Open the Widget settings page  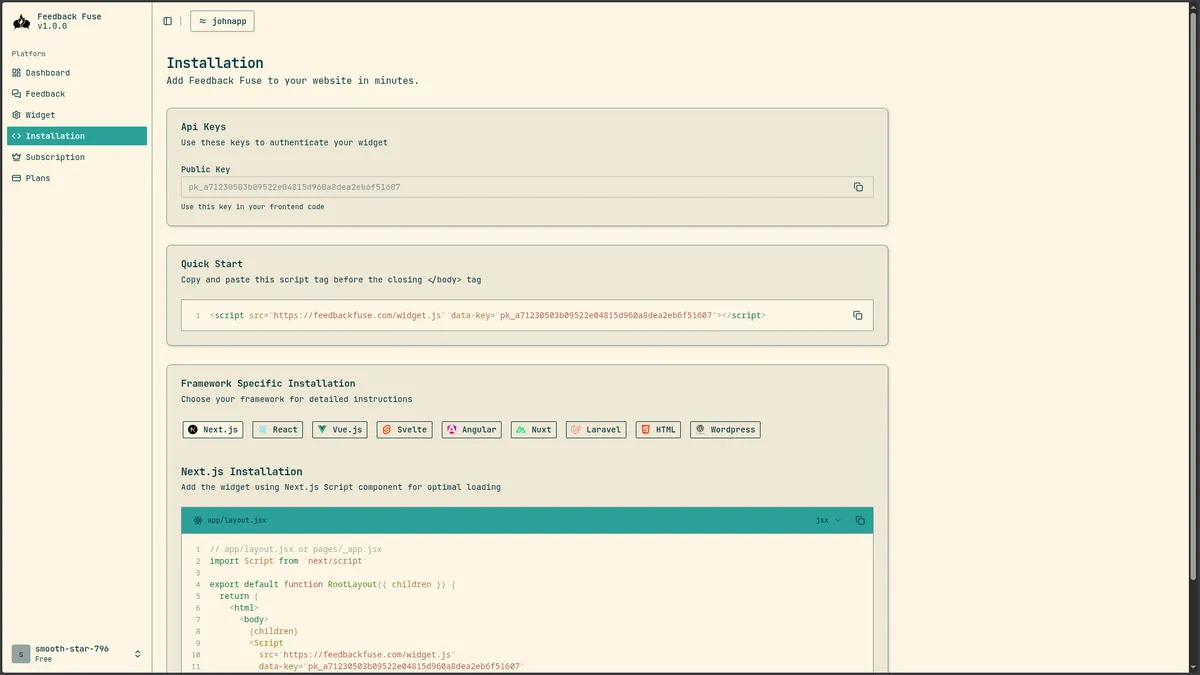coord(40,115)
